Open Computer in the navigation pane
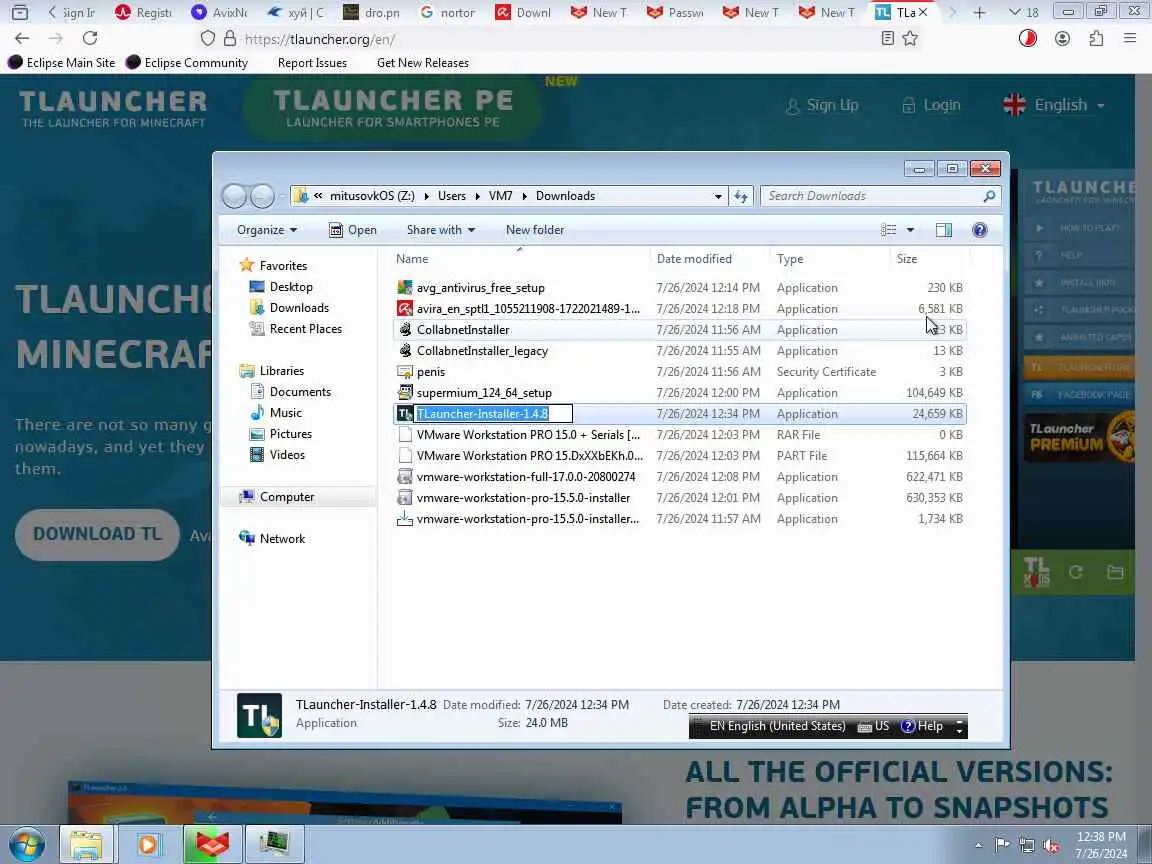Image resolution: width=1152 pixels, height=864 pixels. pyautogui.click(x=287, y=497)
